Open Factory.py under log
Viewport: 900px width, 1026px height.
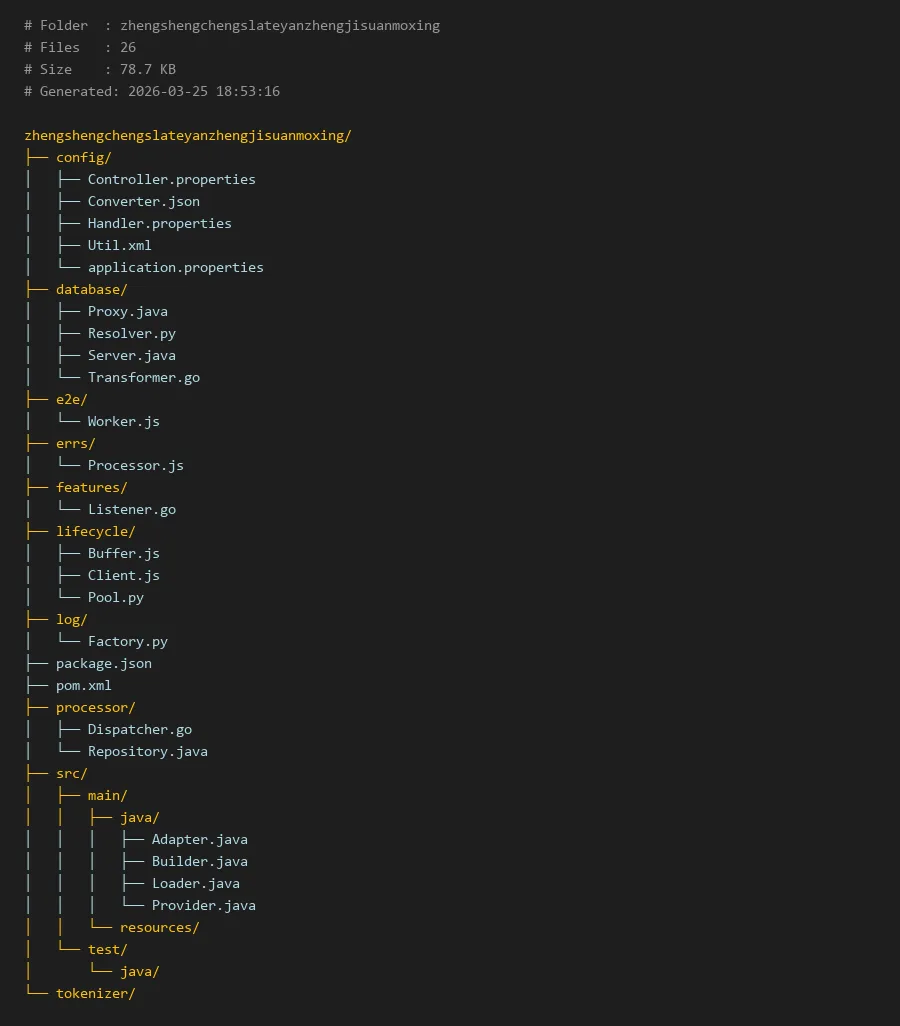pyautogui.click(x=127, y=641)
